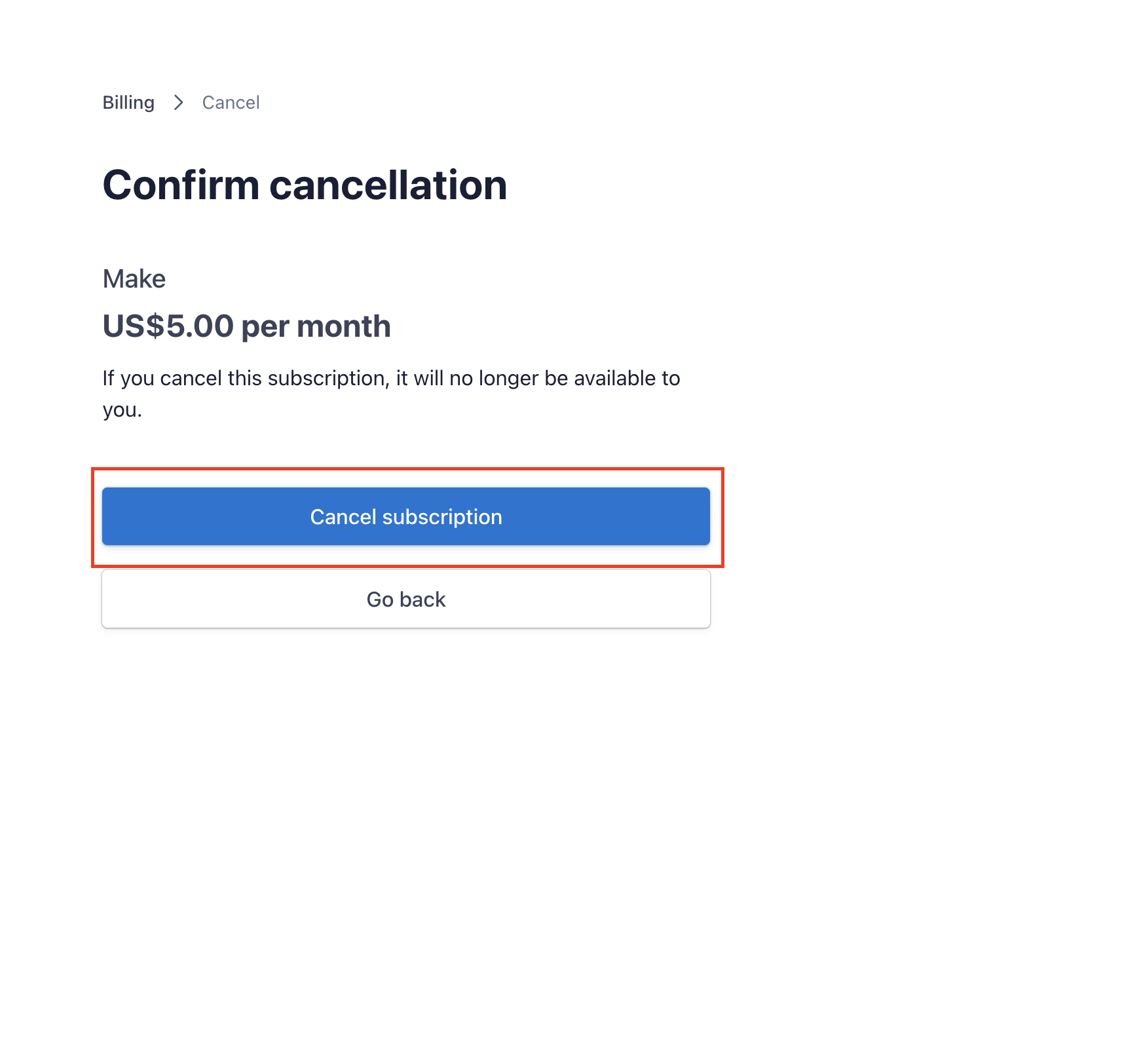Open the Billing page from the breadcrumb trail
The width and height of the screenshot is (1124, 1064).
pos(128,103)
